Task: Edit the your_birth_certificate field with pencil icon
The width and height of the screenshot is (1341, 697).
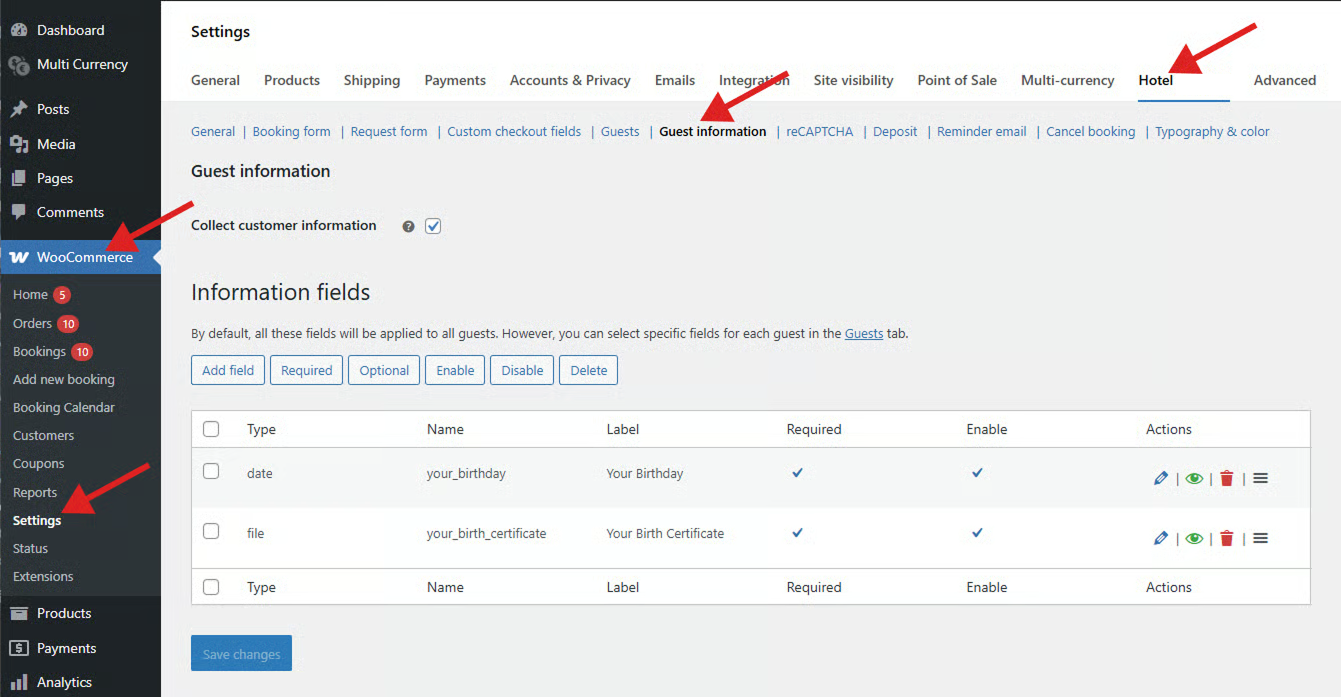Action: [x=1160, y=539]
